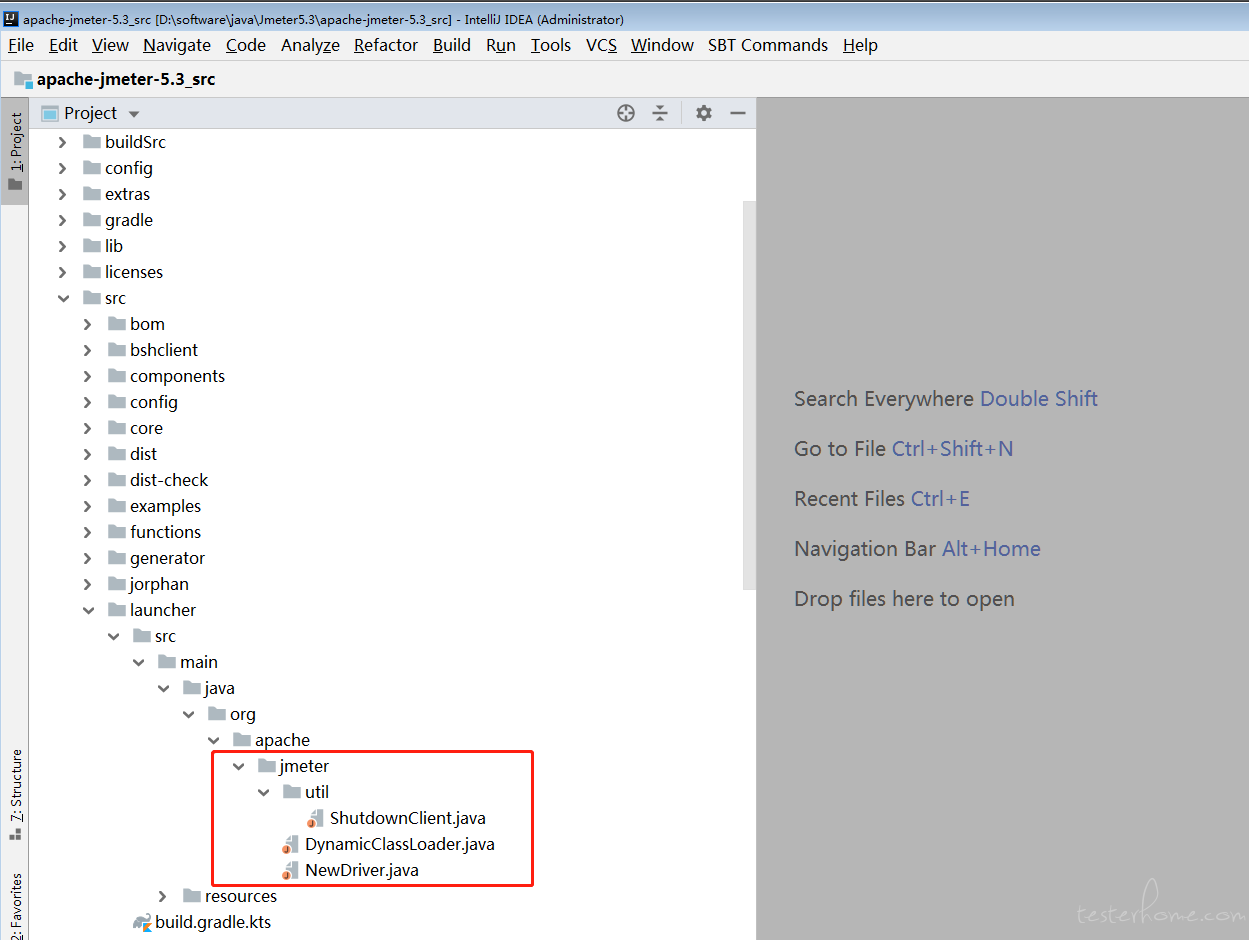This screenshot has height=940, width=1249.
Task: Click the Project panel vertical scrollbar
Action: point(749,395)
